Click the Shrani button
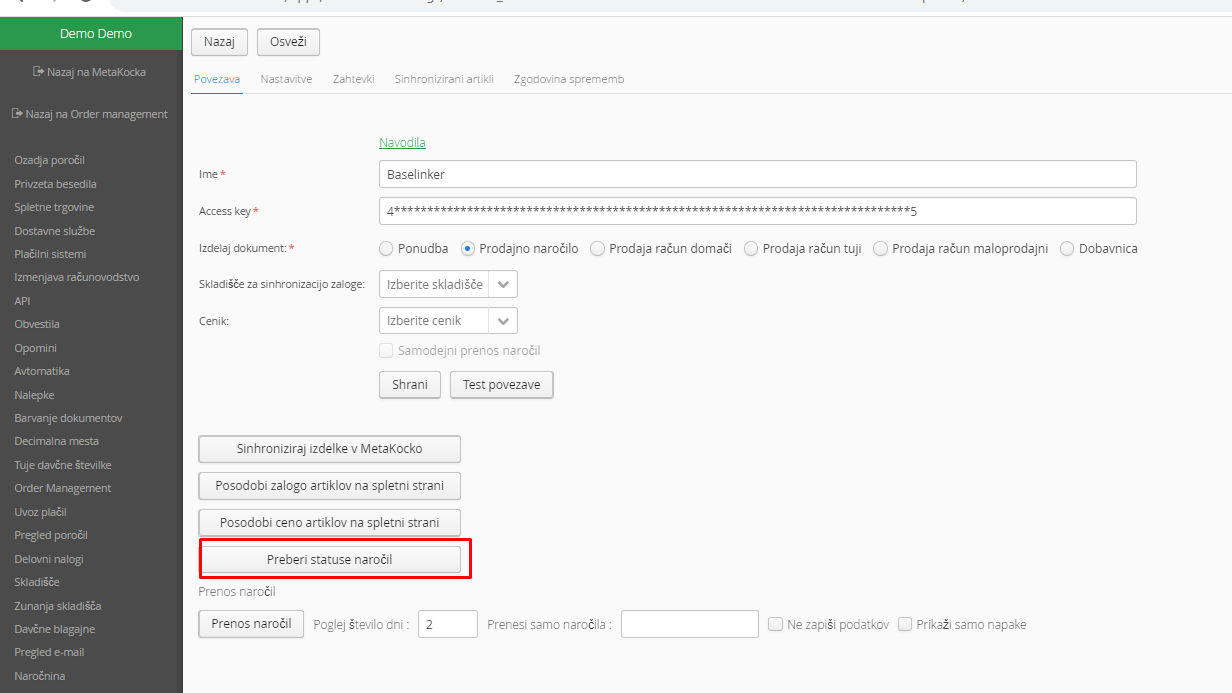 [410, 385]
